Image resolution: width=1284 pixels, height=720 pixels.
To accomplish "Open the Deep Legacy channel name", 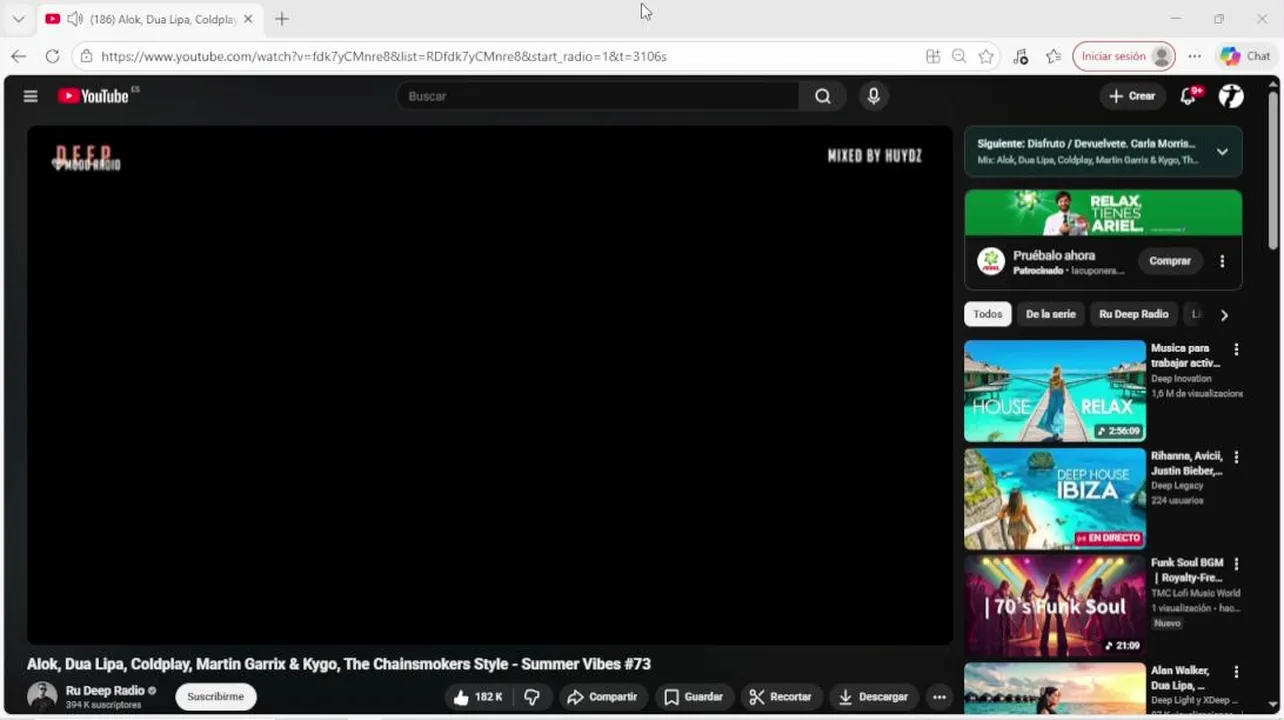I will coord(1177,486).
